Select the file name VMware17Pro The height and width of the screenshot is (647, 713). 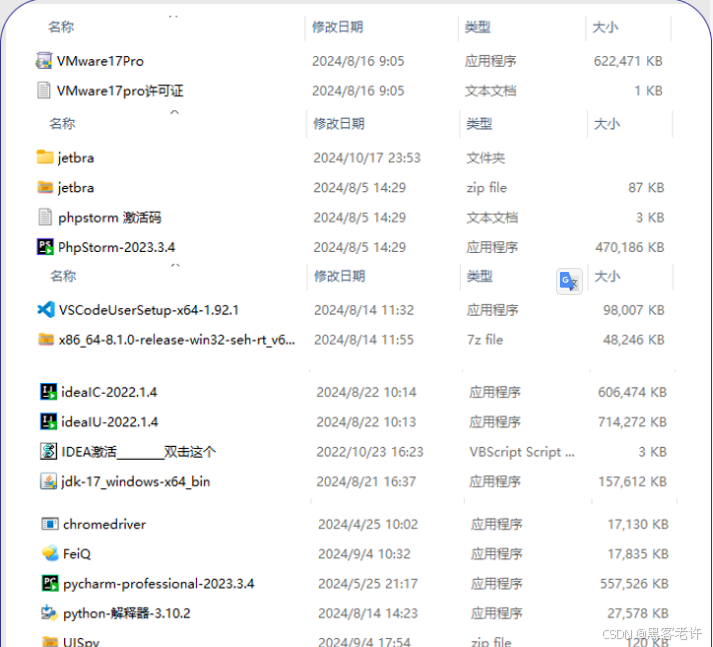click(x=100, y=61)
